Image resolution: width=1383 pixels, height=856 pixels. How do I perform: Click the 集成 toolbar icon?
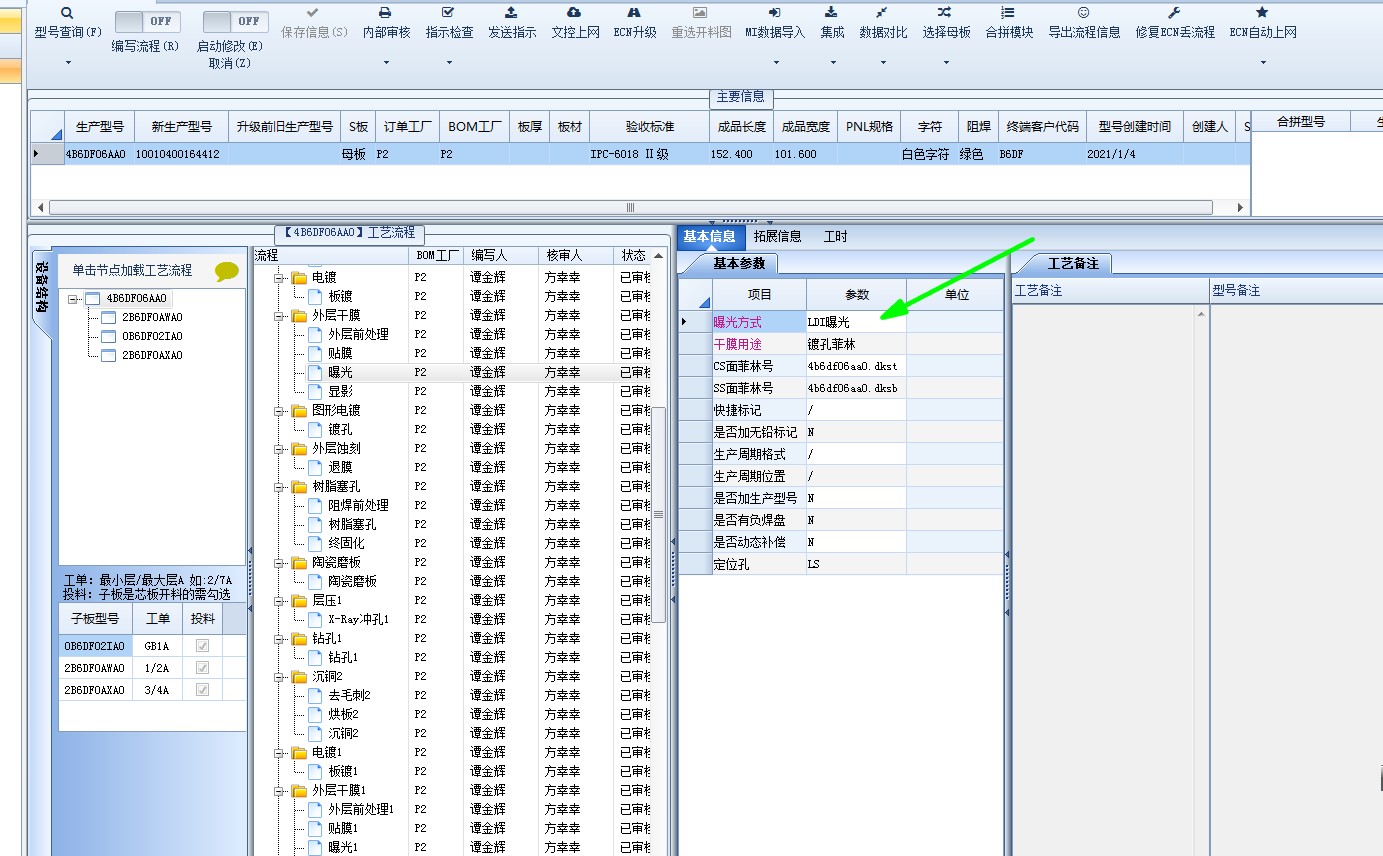pos(831,12)
